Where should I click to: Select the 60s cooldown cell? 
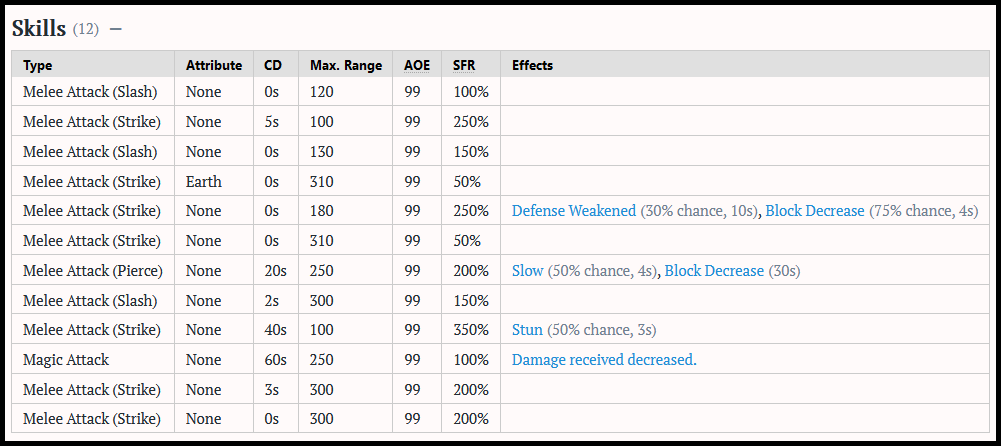(x=276, y=360)
